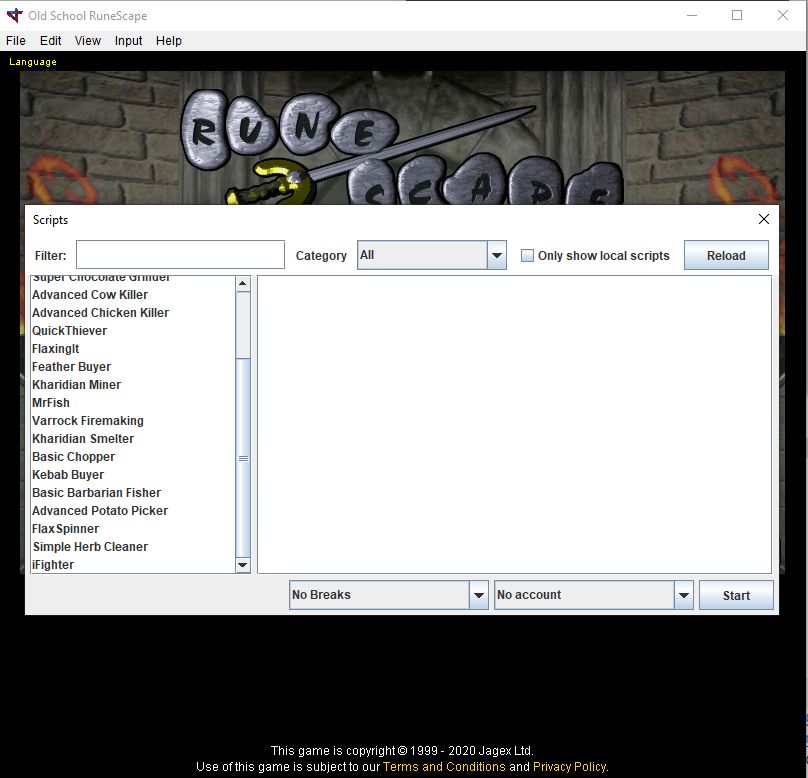Click inside the Filter input field
This screenshot has height=778, width=808.
(x=180, y=255)
